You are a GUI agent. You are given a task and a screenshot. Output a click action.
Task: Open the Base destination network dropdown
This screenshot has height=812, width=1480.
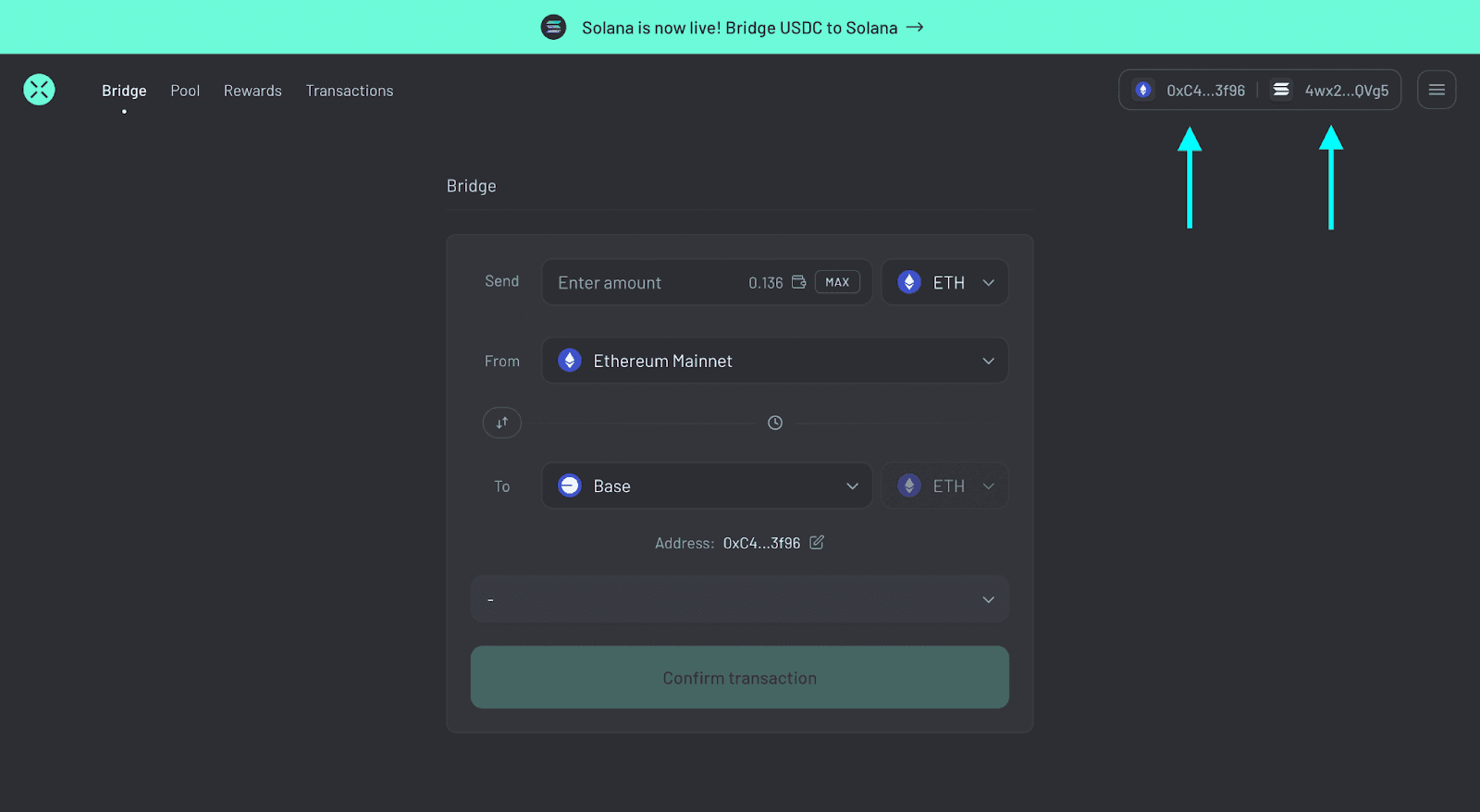pos(707,486)
